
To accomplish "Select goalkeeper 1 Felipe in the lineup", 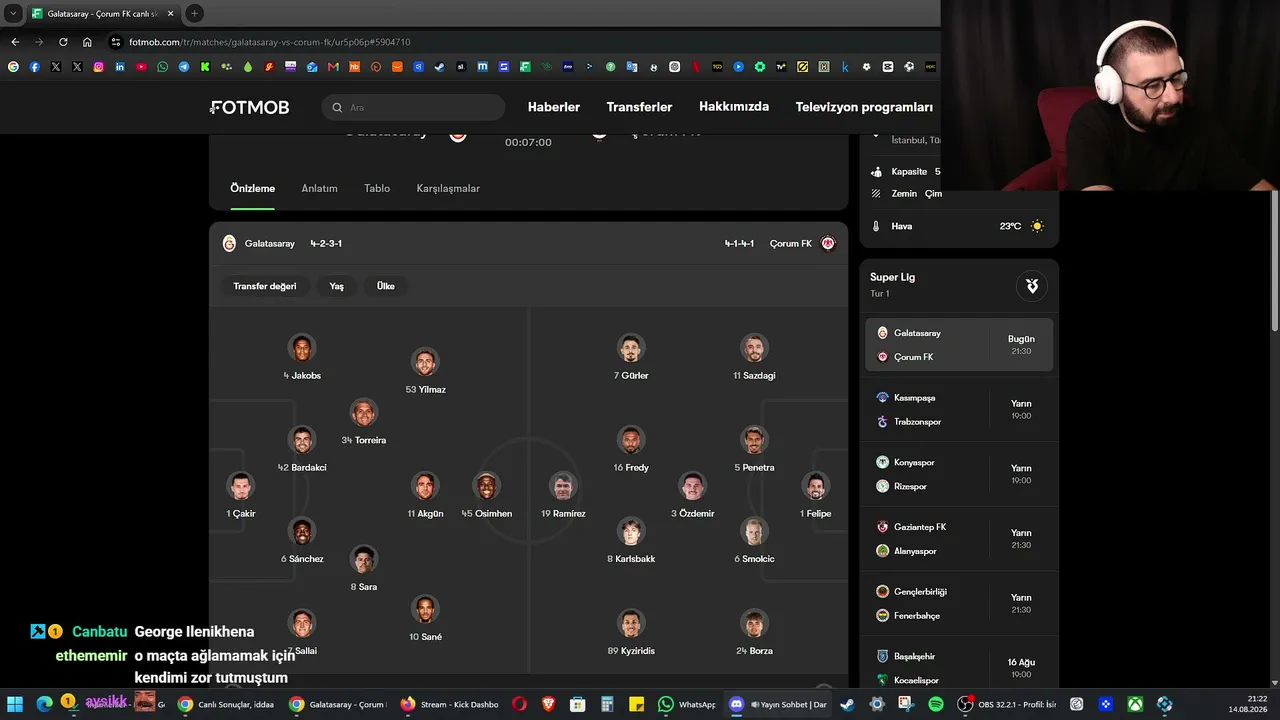I will click(x=816, y=496).
